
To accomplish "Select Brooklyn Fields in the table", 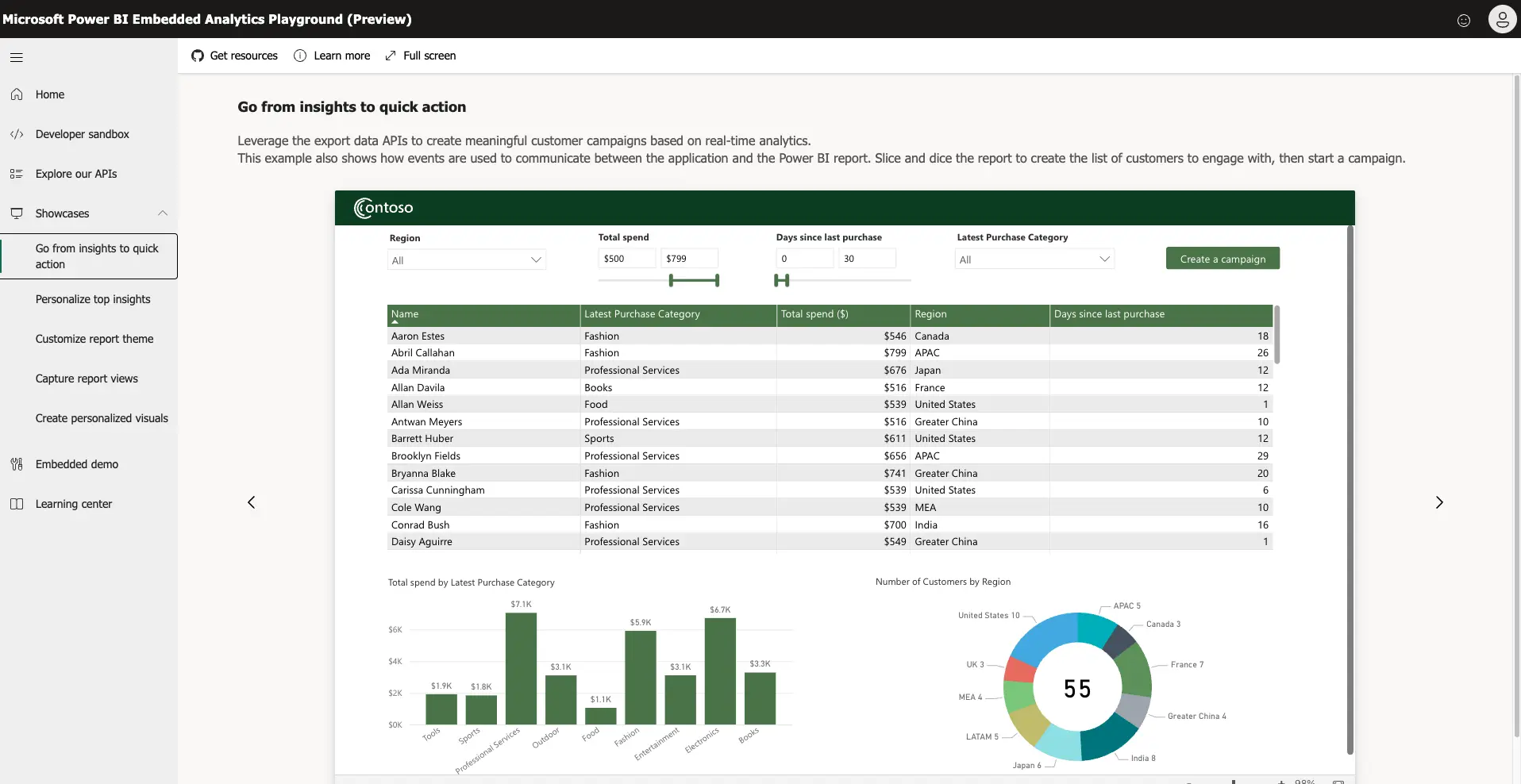I will (x=425, y=456).
